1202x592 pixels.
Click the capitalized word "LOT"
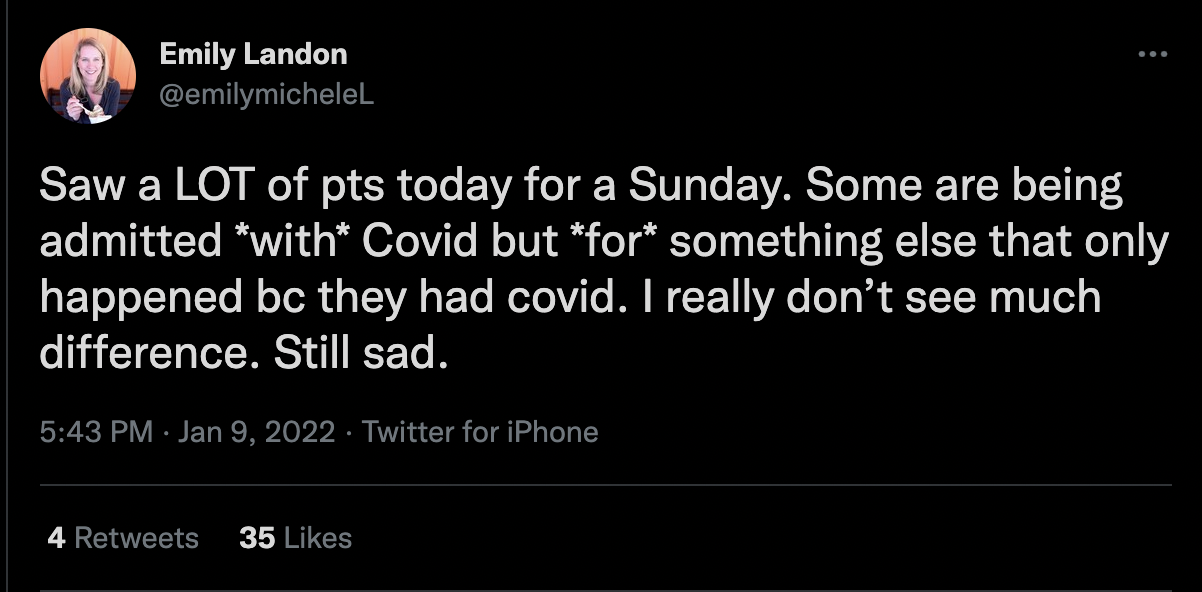click(187, 186)
